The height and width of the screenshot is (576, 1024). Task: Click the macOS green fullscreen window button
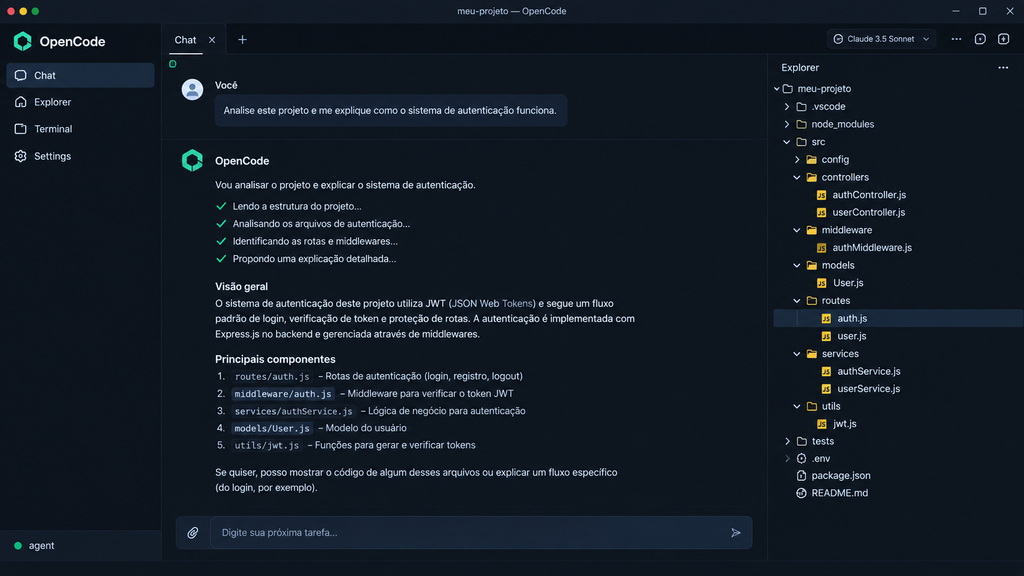pyautogui.click(x=35, y=11)
